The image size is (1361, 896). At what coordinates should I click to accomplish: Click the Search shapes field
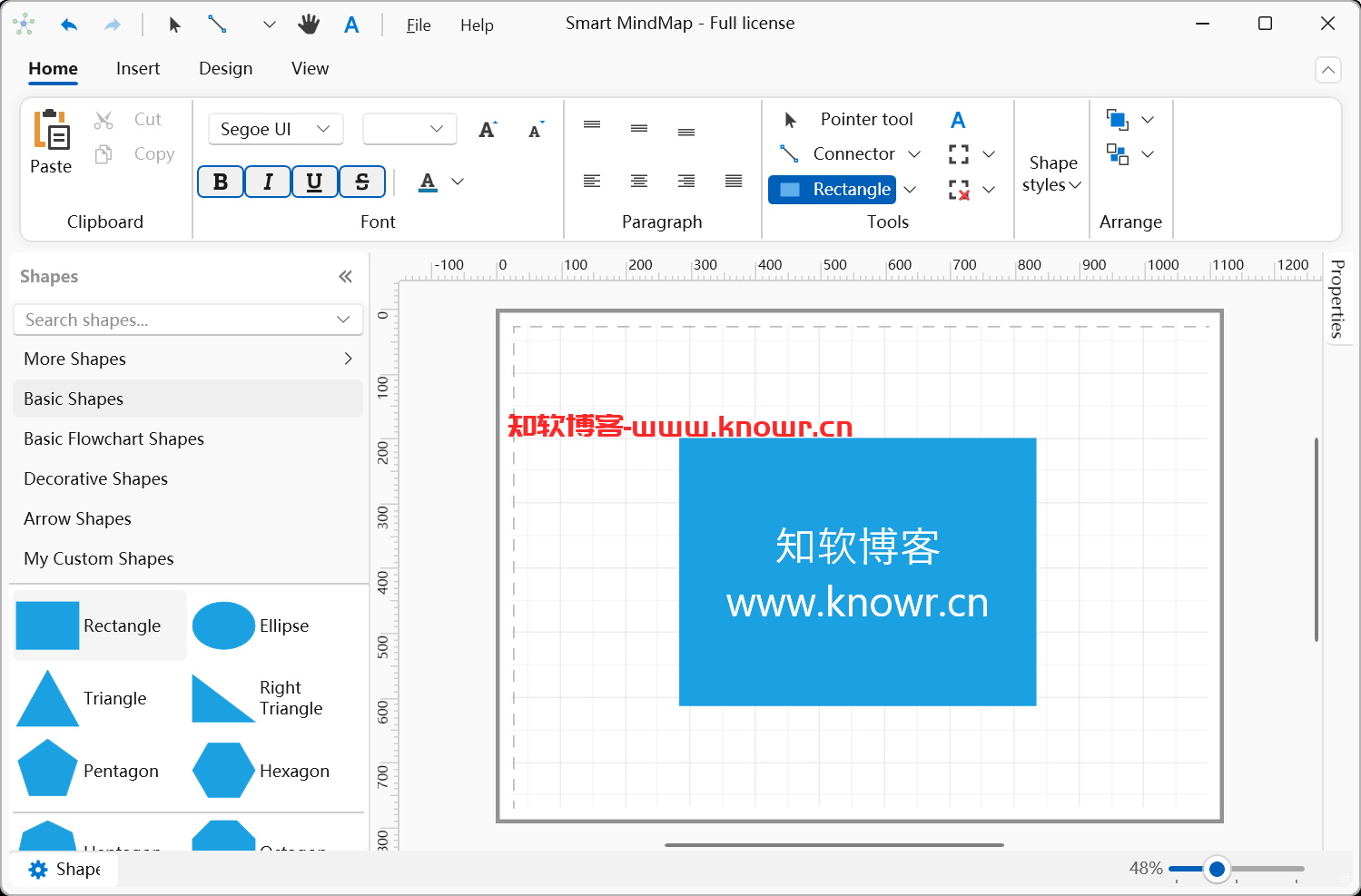coord(188,320)
